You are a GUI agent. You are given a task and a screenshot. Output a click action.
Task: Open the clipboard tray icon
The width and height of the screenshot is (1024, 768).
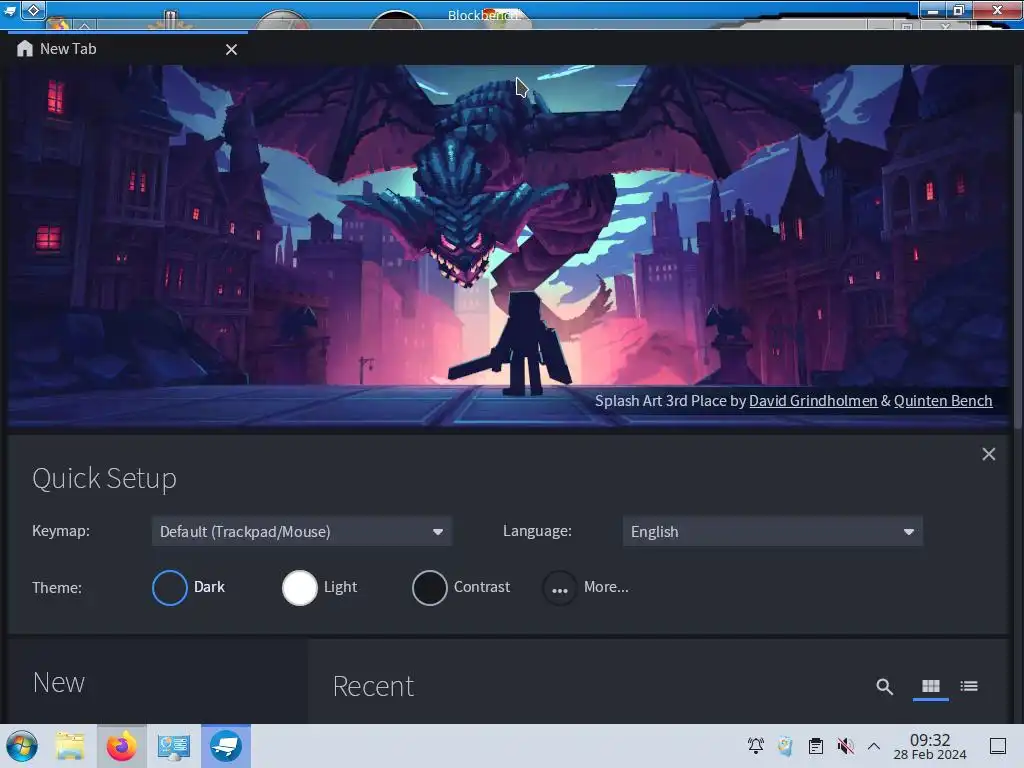coord(816,746)
